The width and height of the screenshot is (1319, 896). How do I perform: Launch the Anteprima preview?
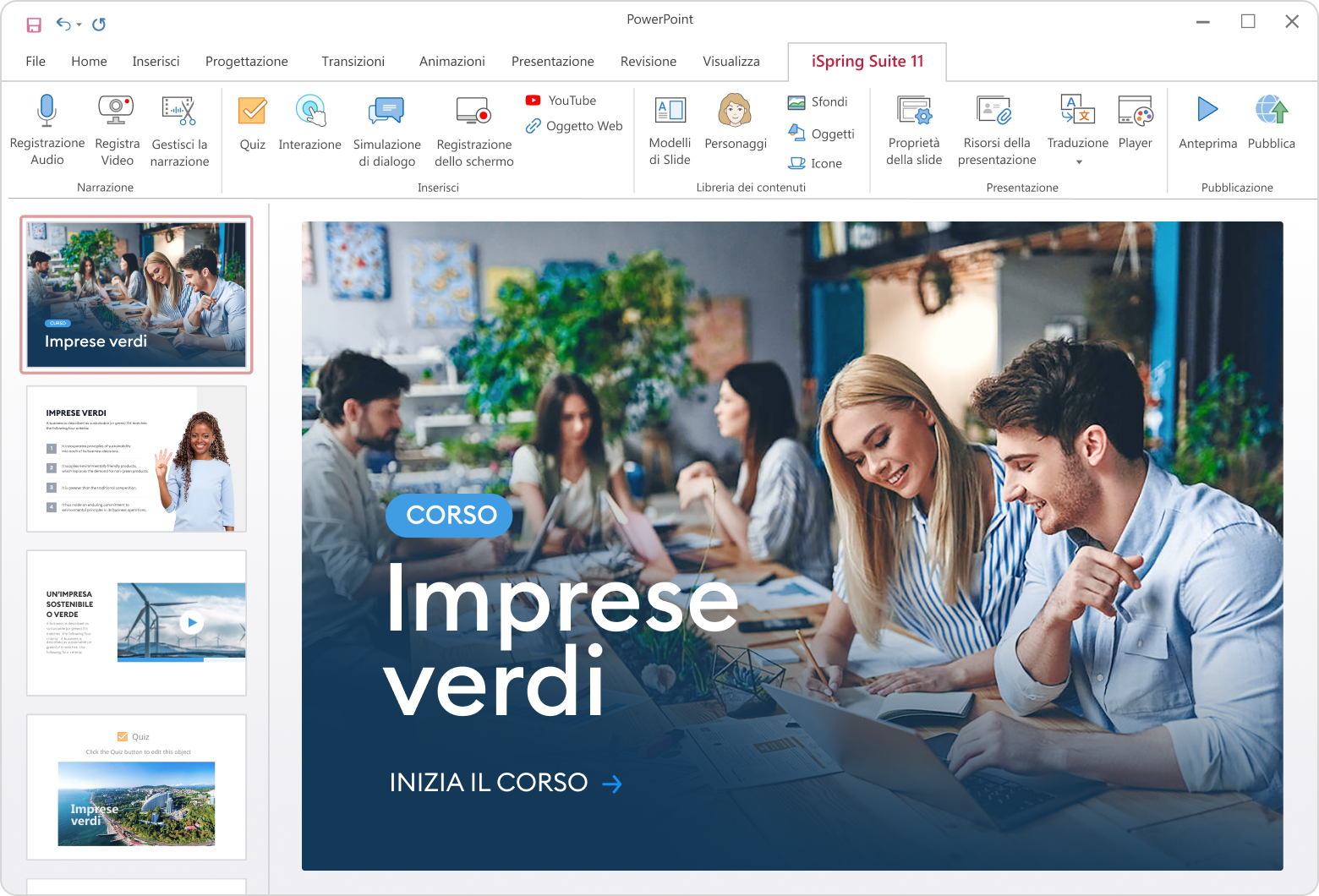click(x=1207, y=123)
